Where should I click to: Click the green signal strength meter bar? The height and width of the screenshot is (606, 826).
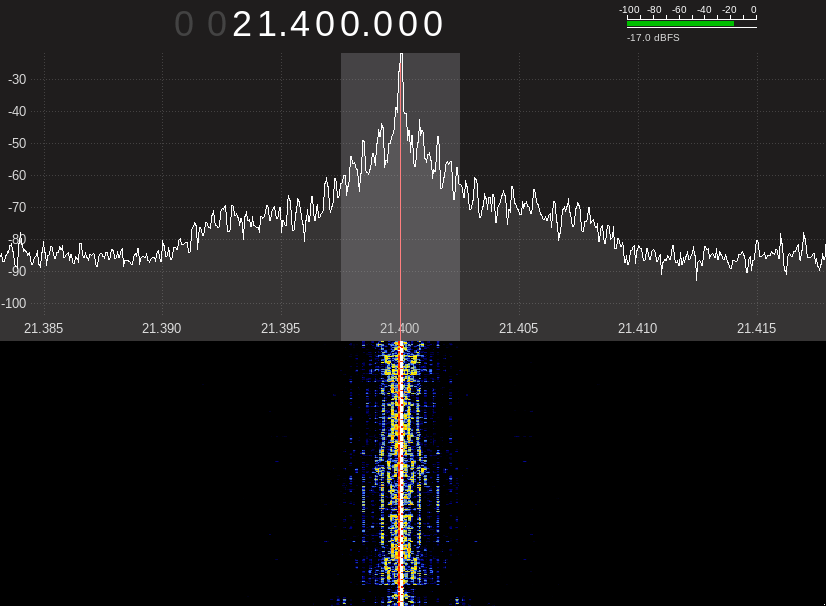click(x=680, y=23)
